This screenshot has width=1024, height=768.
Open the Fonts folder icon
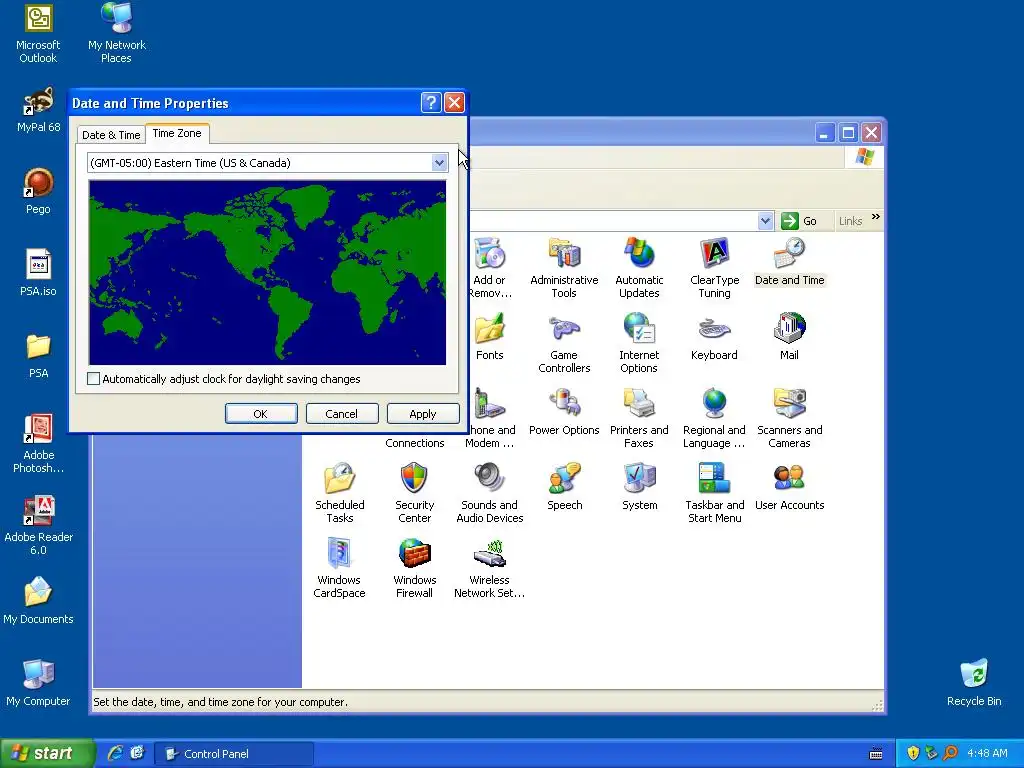pyautogui.click(x=490, y=336)
